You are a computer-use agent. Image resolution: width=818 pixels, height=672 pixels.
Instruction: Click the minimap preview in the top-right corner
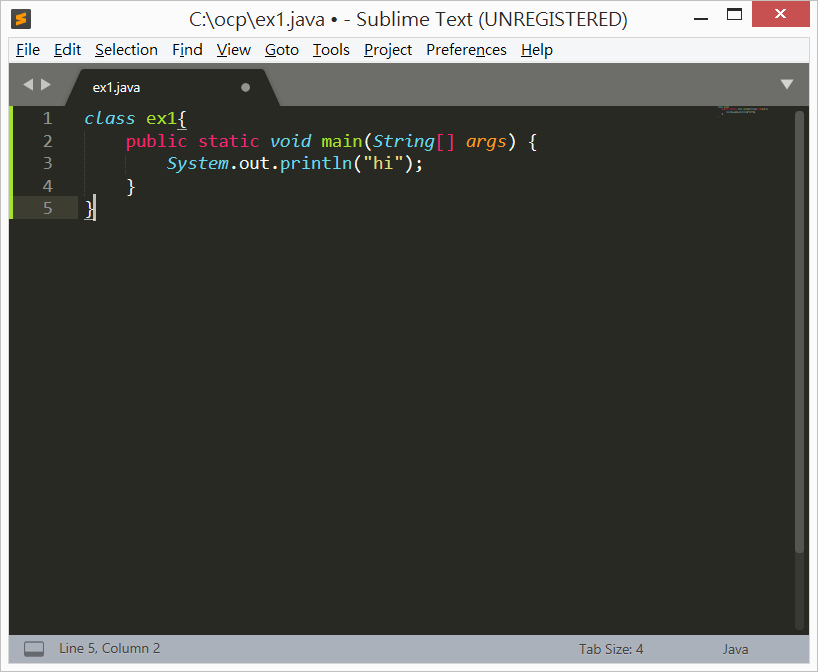(x=742, y=112)
